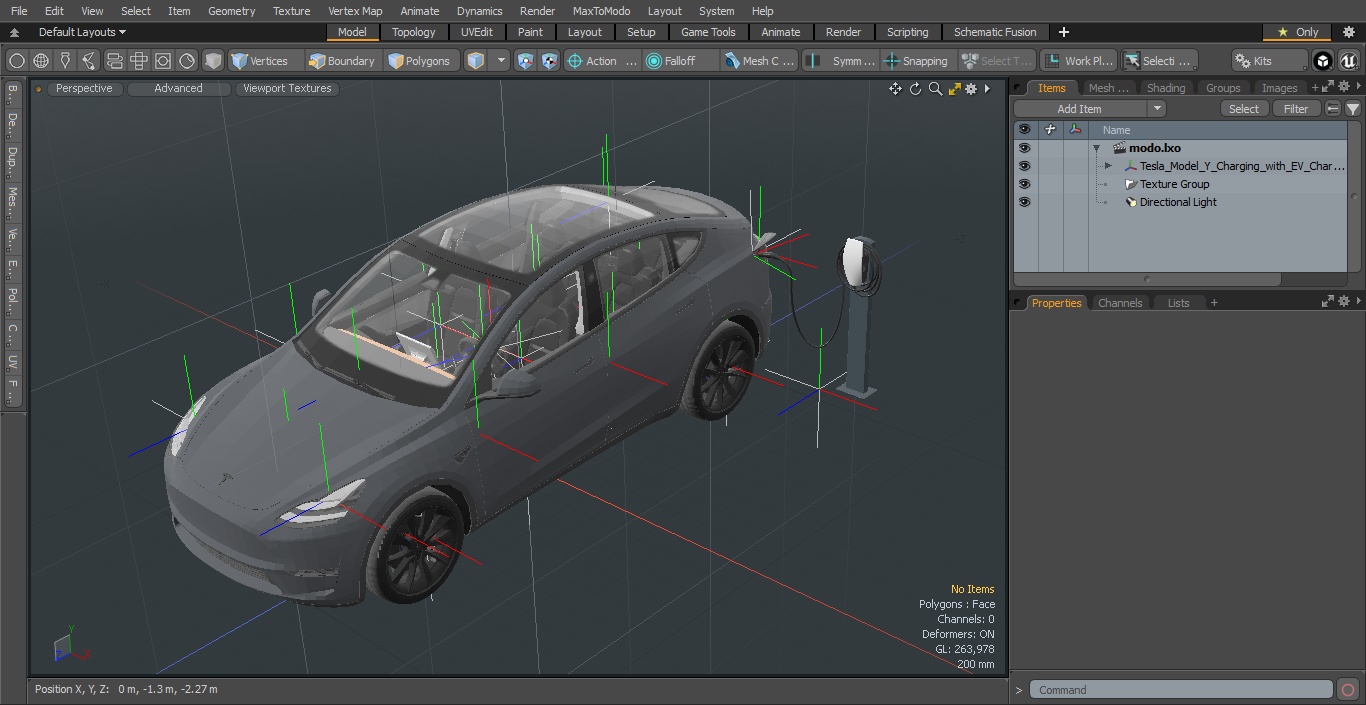Open the Default Layouts dropdown

82,32
